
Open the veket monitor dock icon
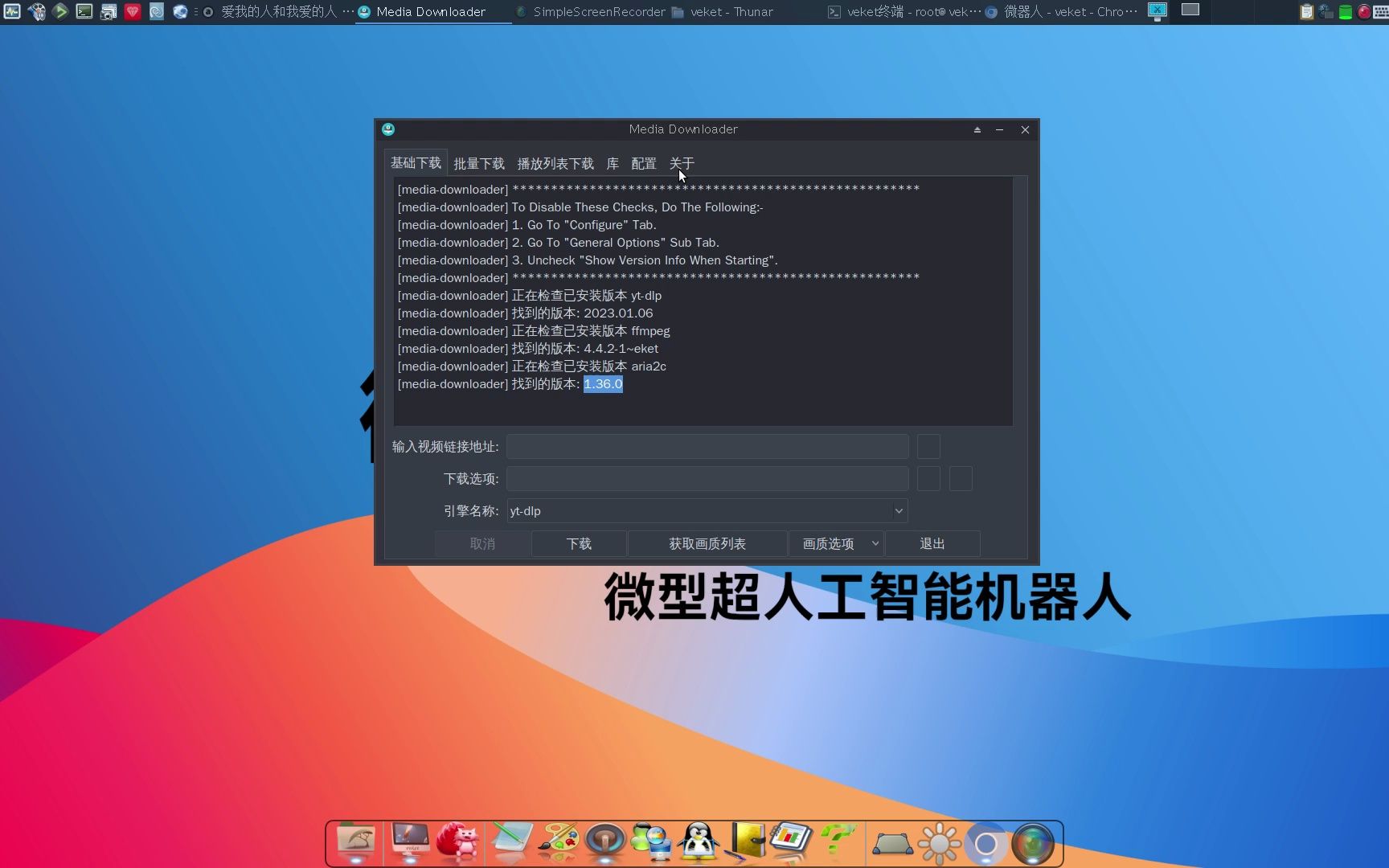pos(410,842)
